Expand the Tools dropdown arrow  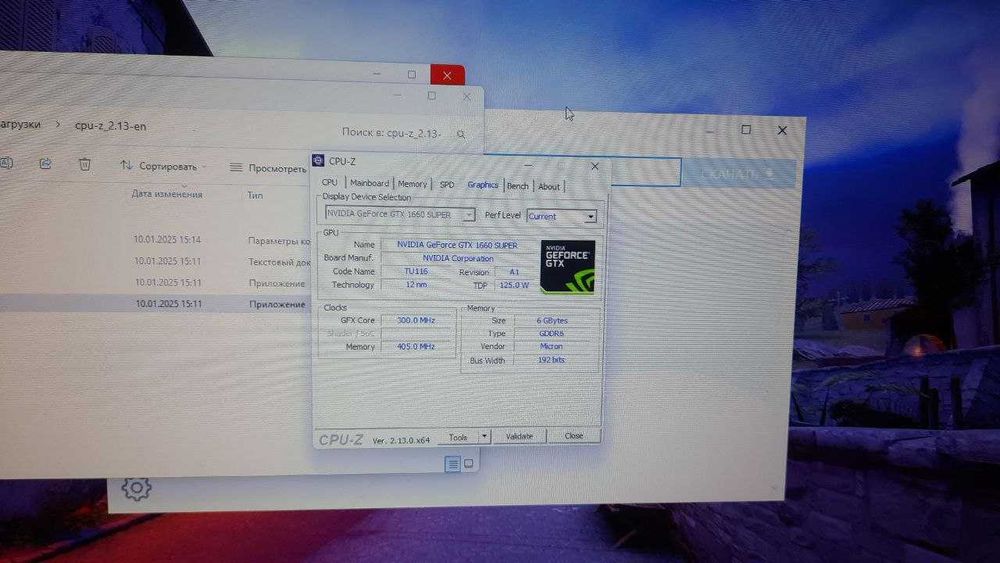tap(485, 437)
